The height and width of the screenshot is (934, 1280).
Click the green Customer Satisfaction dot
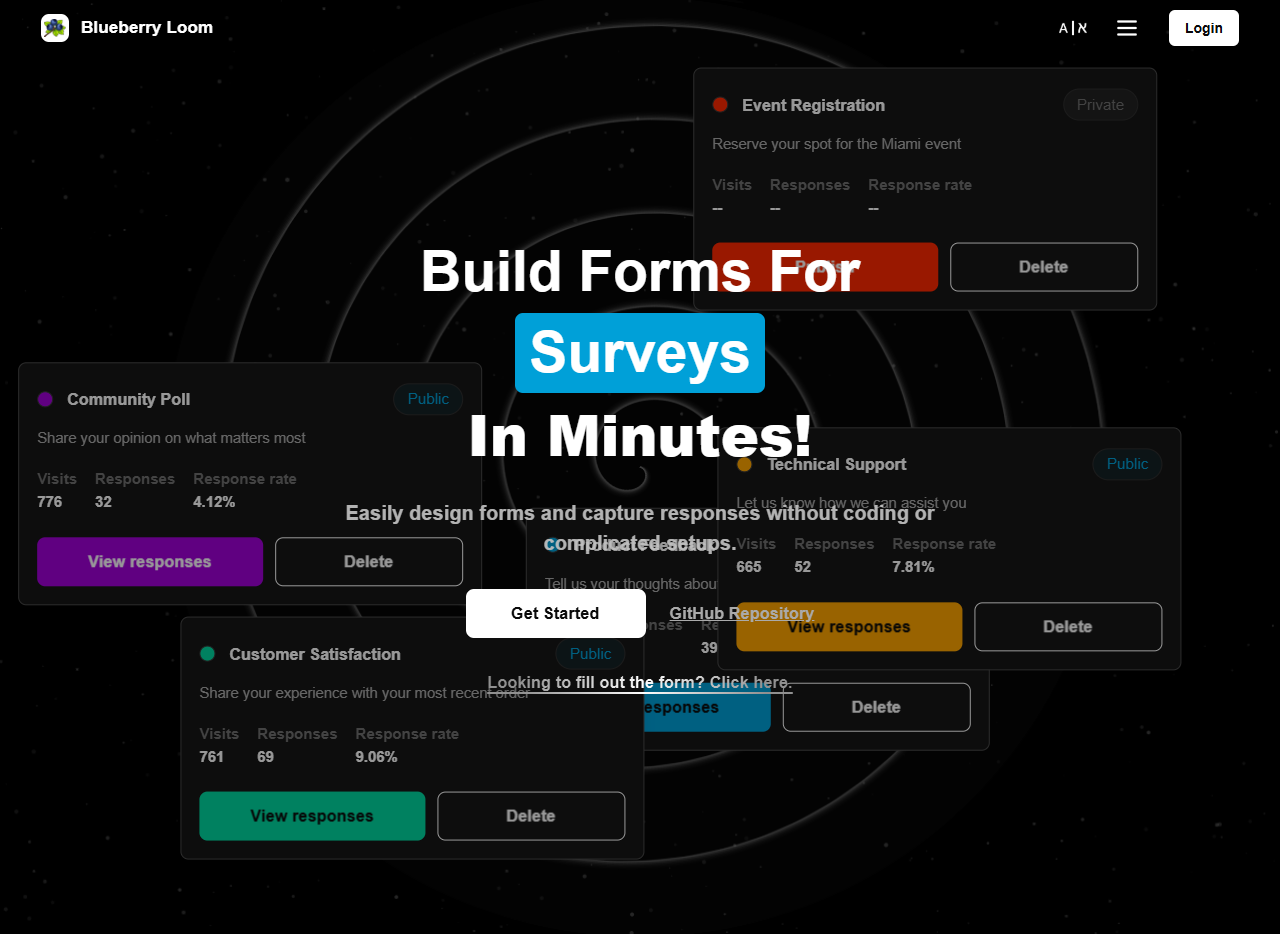click(208, 654)
